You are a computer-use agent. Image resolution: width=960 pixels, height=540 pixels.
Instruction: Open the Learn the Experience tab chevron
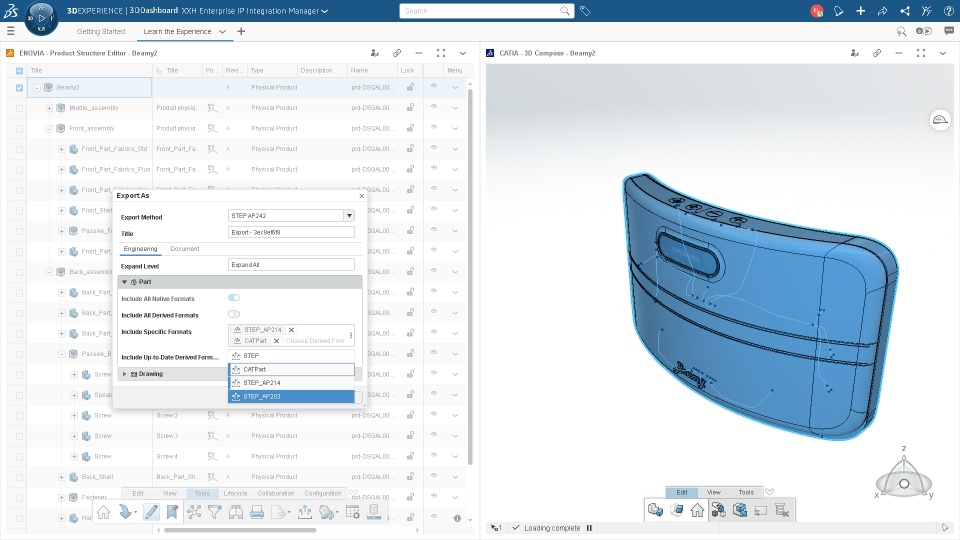point(222,31)
